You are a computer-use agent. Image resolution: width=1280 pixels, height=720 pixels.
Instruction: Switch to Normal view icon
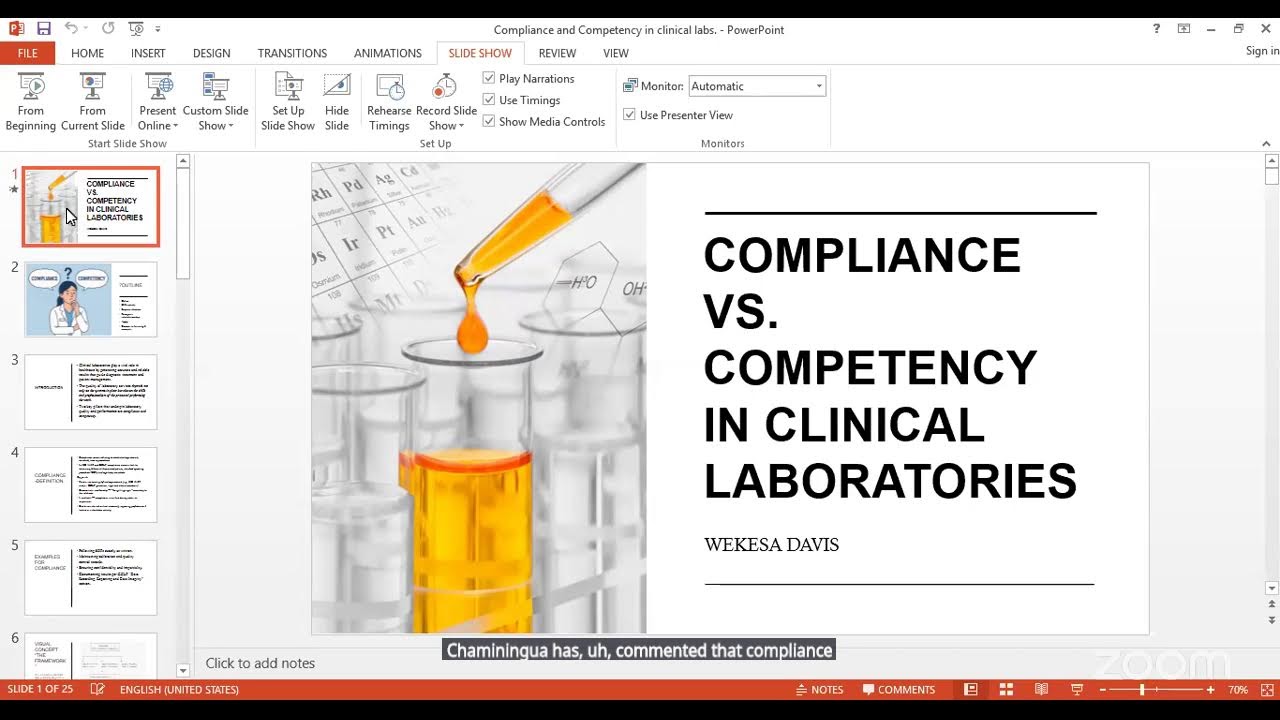(971, 690)
